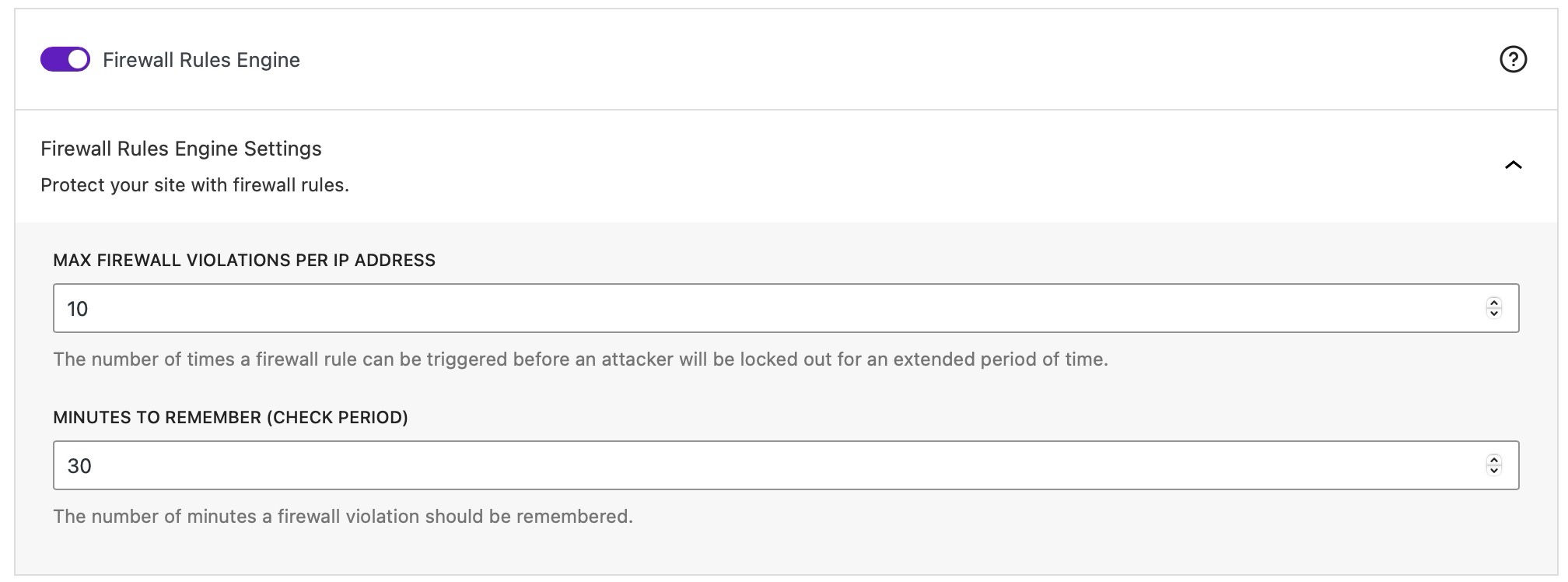Click the lockout description under violations field
The height and width of the screenshot is (582, 1568).
pos(580,359)
